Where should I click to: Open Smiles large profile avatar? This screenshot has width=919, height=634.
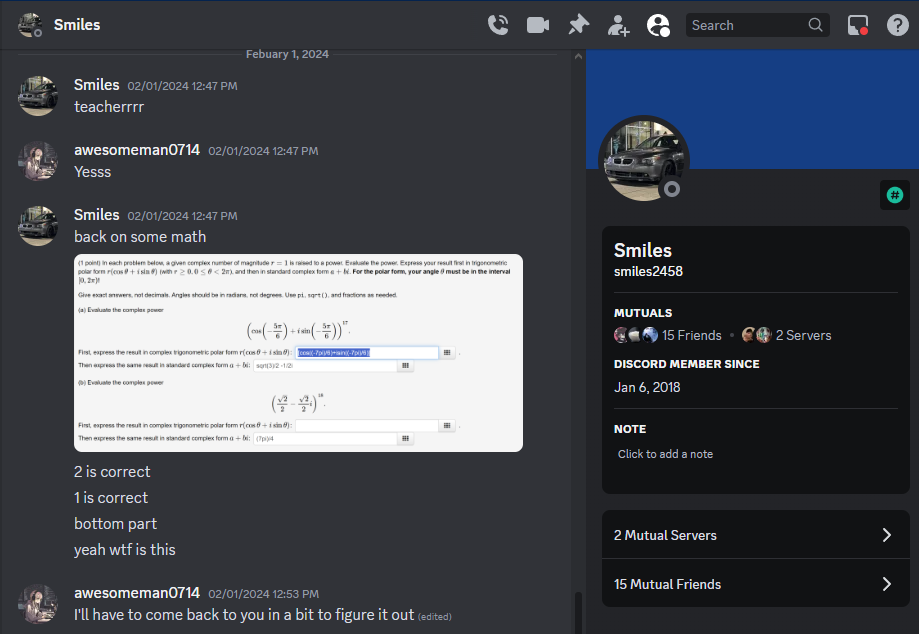pyautogui.click(x=644, y=161)
